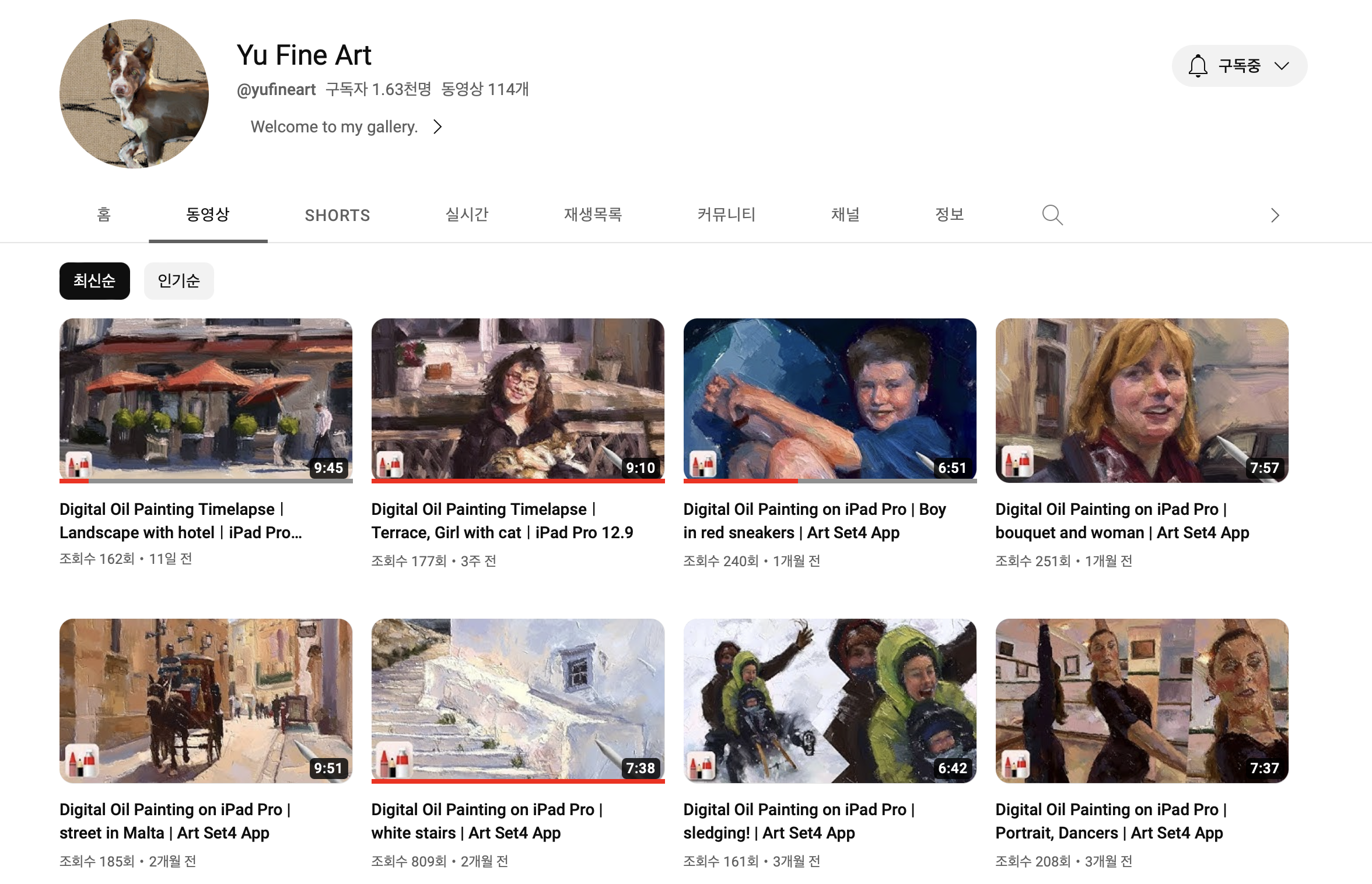Click the notification bell icon
1372x884 pixels.
tap(1198, 66)
